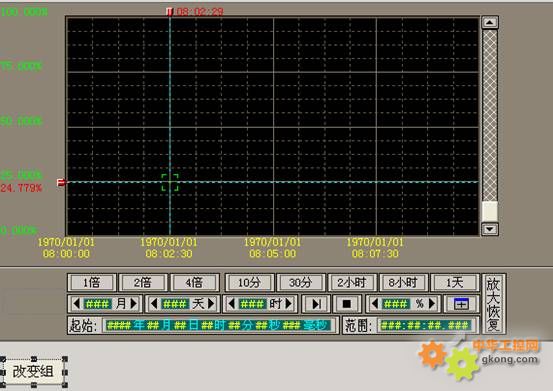Screen dimensions: 553x391
Task: Choose the 4倍 zoom button
Action: (x=194, y=282)
